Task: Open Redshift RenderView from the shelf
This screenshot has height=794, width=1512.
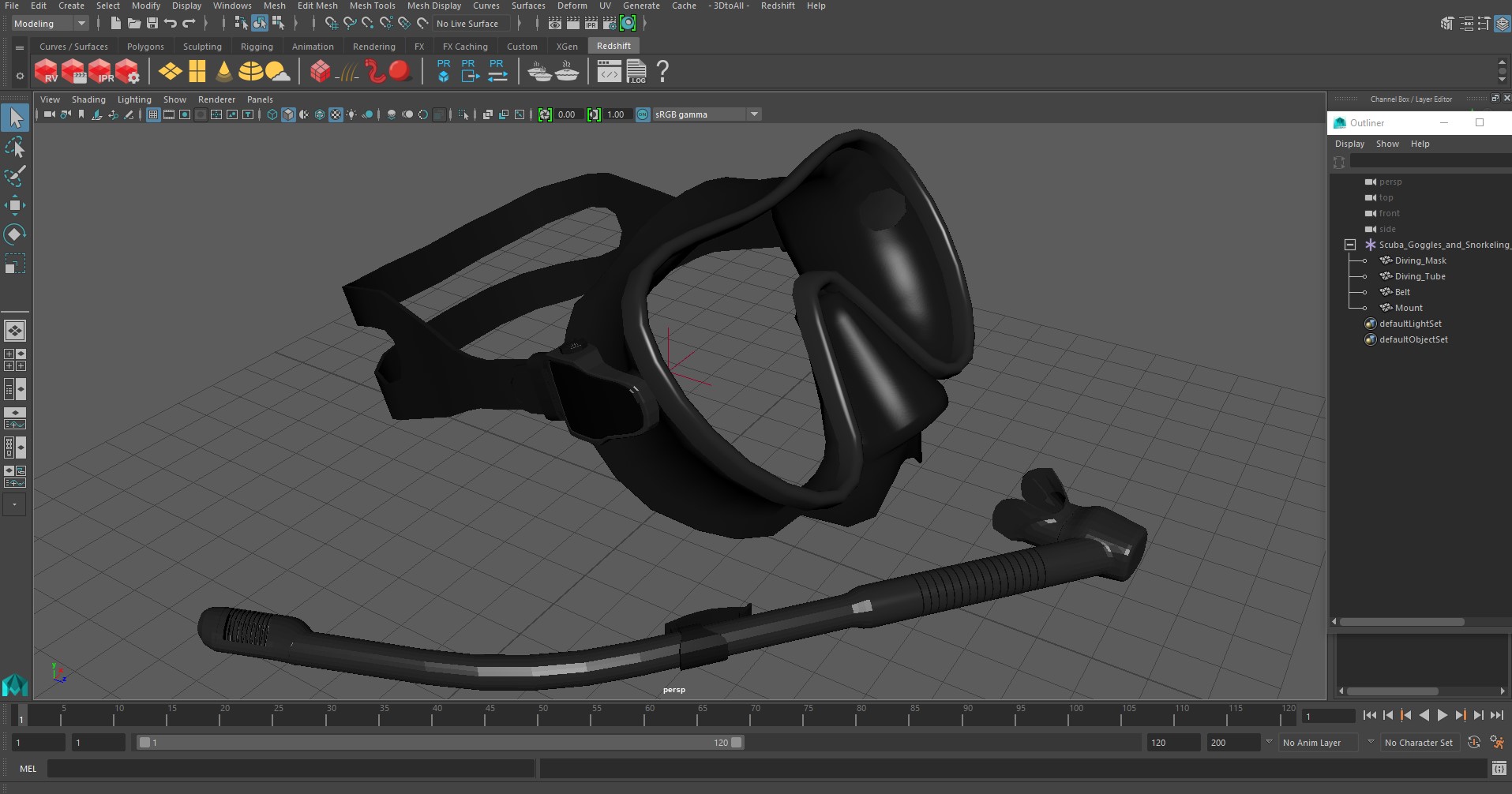Action: [47, 72]
